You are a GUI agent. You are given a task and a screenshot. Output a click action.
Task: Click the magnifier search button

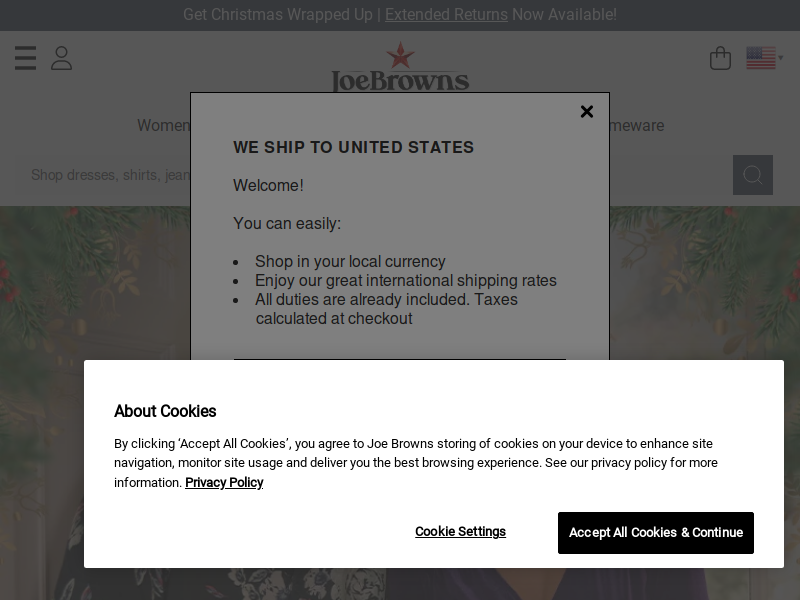[x=753, y=175]
